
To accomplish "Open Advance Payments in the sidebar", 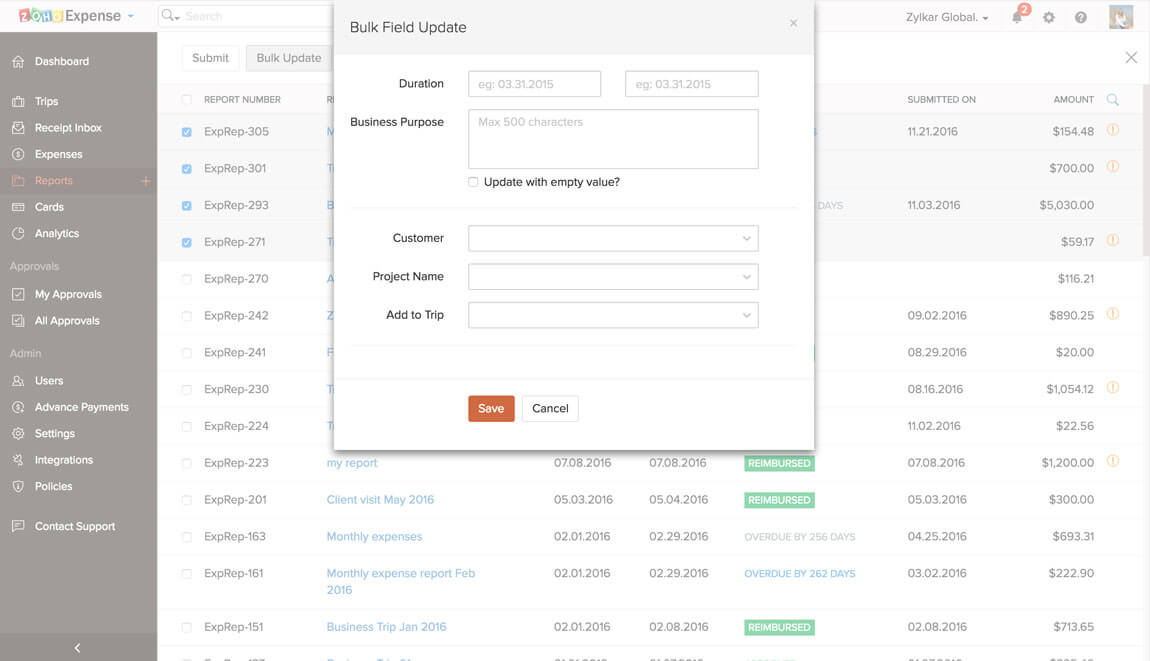I will click(82, 407).
